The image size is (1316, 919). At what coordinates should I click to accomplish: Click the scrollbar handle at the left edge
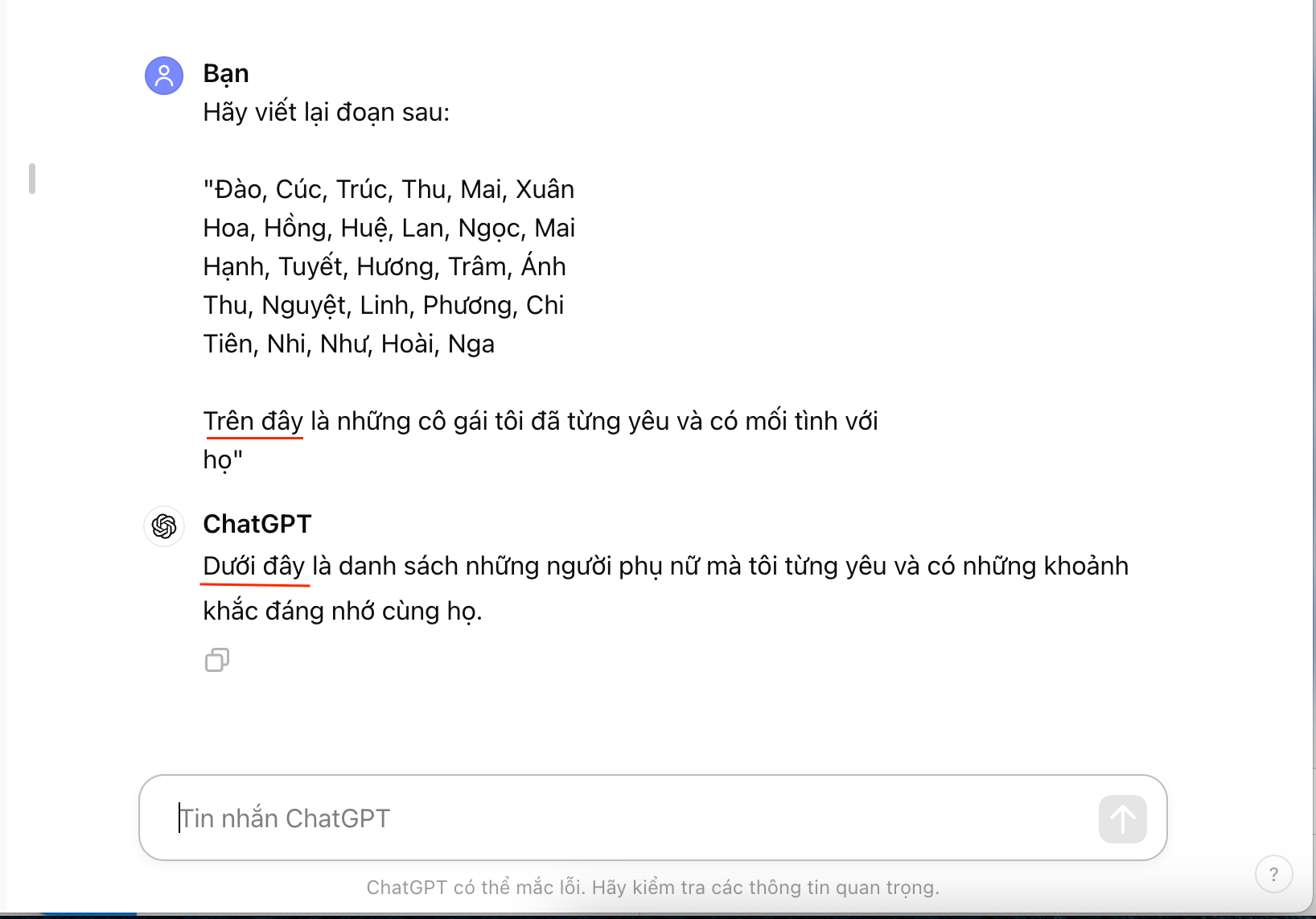tap(32, 179)
